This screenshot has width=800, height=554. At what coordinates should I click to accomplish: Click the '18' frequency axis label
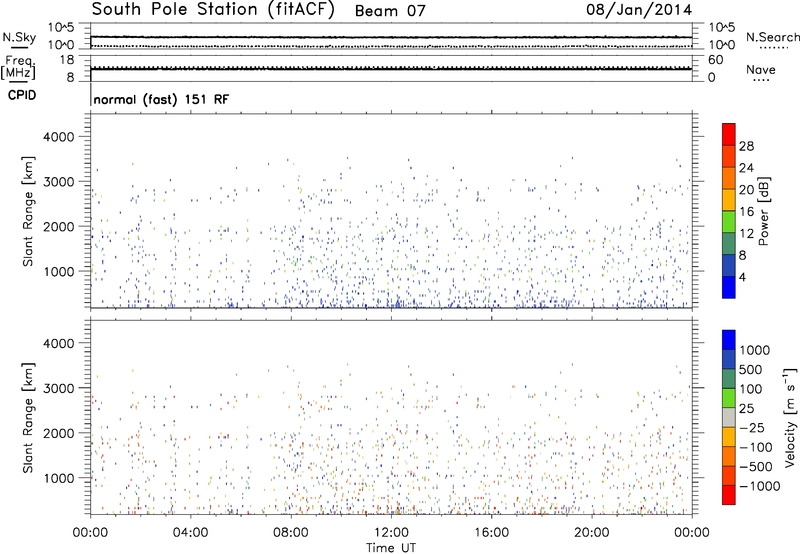(x=67, y=60)
